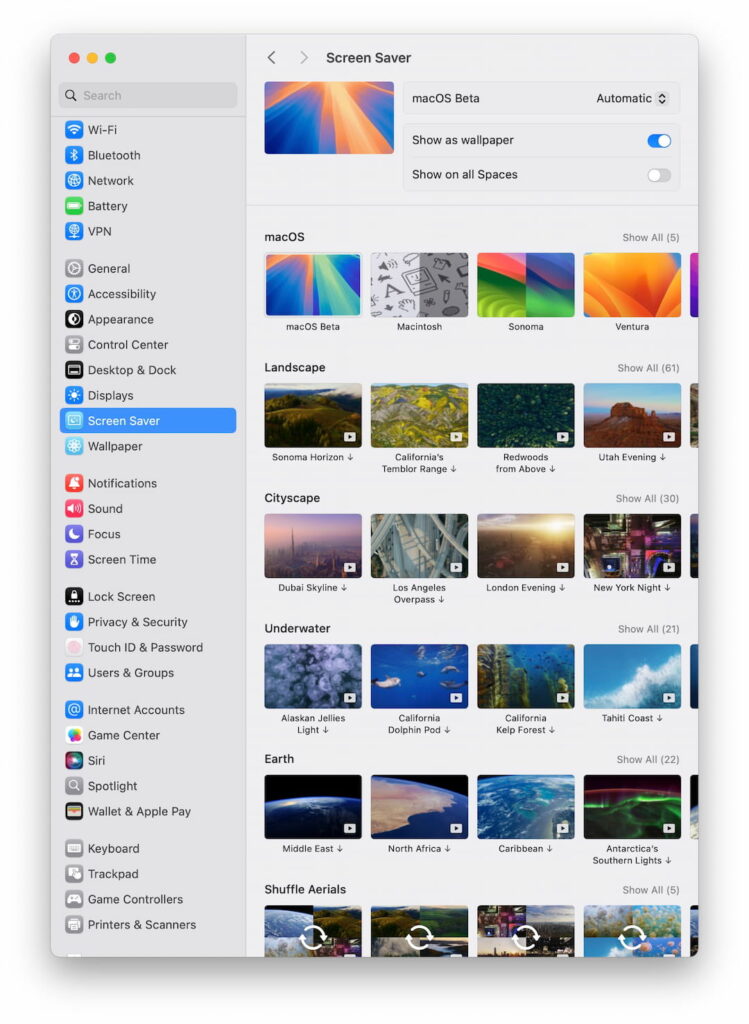
Task: Choose Alaskan Jellies Light thumbnail
Action: pyautogui.click(x=313, y=677)
